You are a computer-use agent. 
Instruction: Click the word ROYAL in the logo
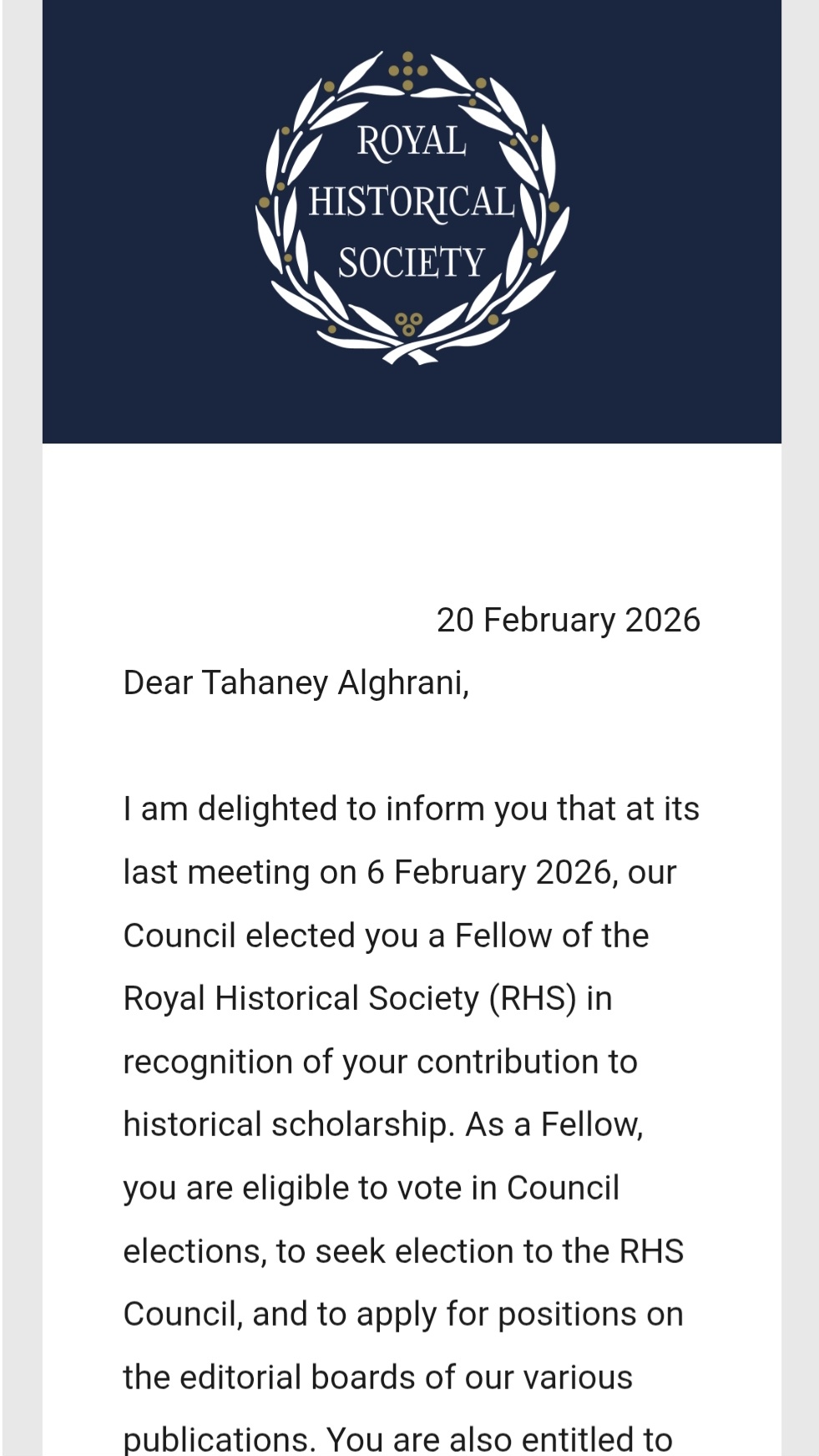412,141
